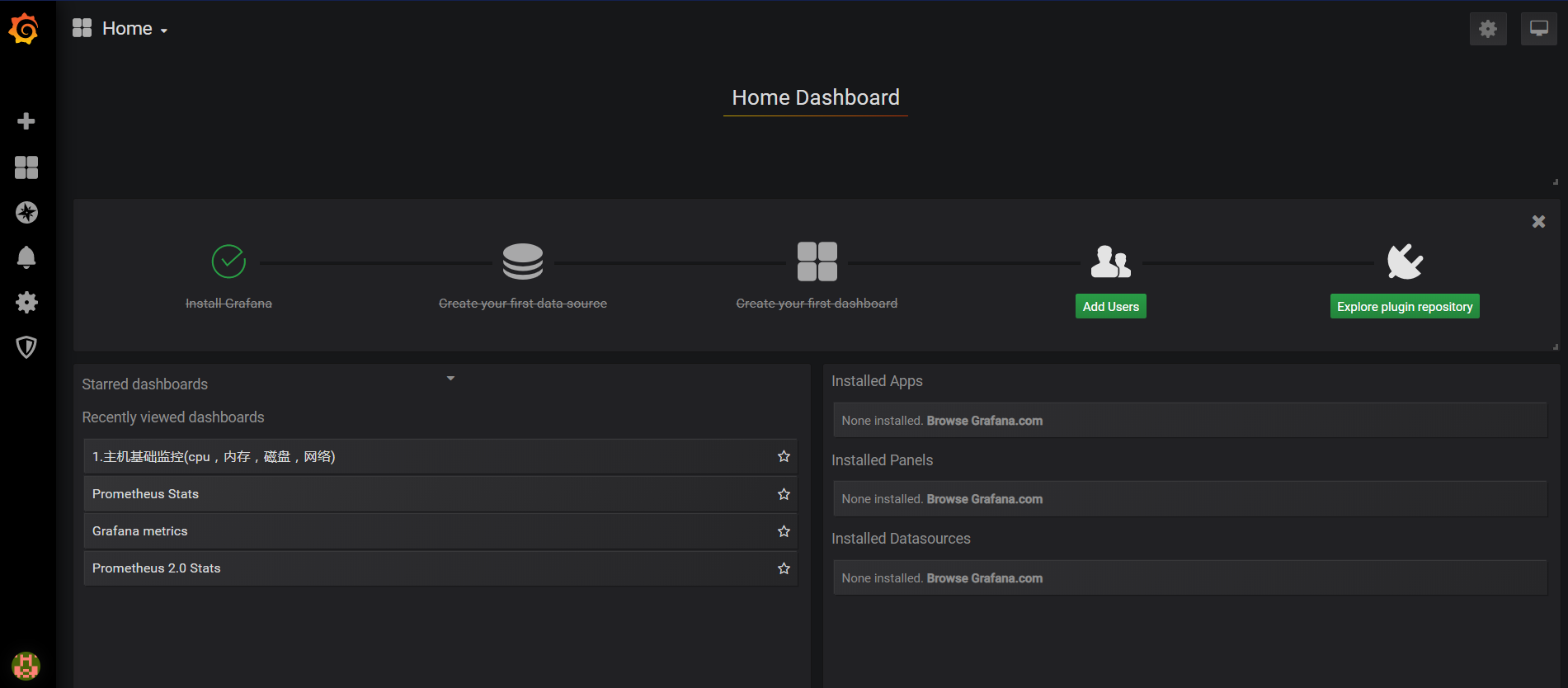The image size is (1568, 688).
Task: Open the Home dashboard dropdown
Action: click(x=134, y=29)
